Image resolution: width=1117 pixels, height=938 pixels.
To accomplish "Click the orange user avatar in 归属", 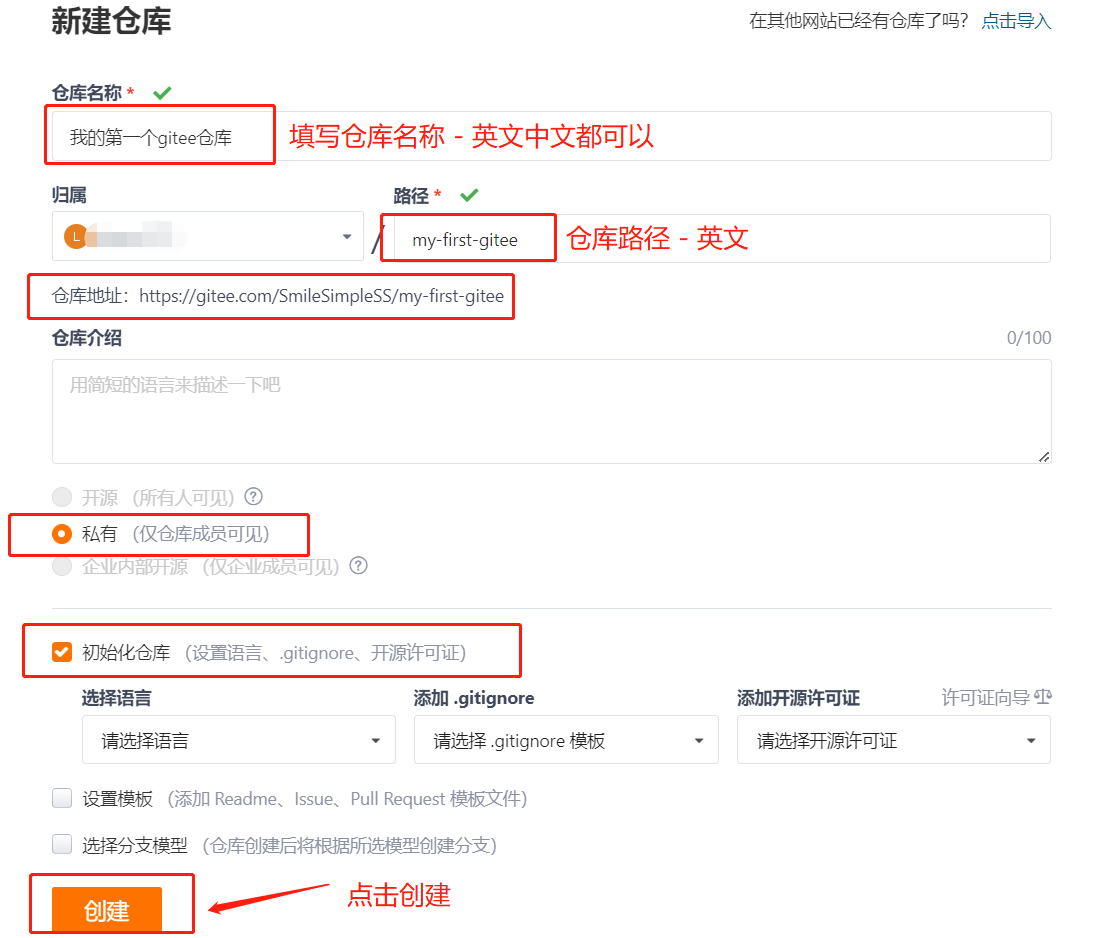I will pyautogui.click(x=75, y=237).
